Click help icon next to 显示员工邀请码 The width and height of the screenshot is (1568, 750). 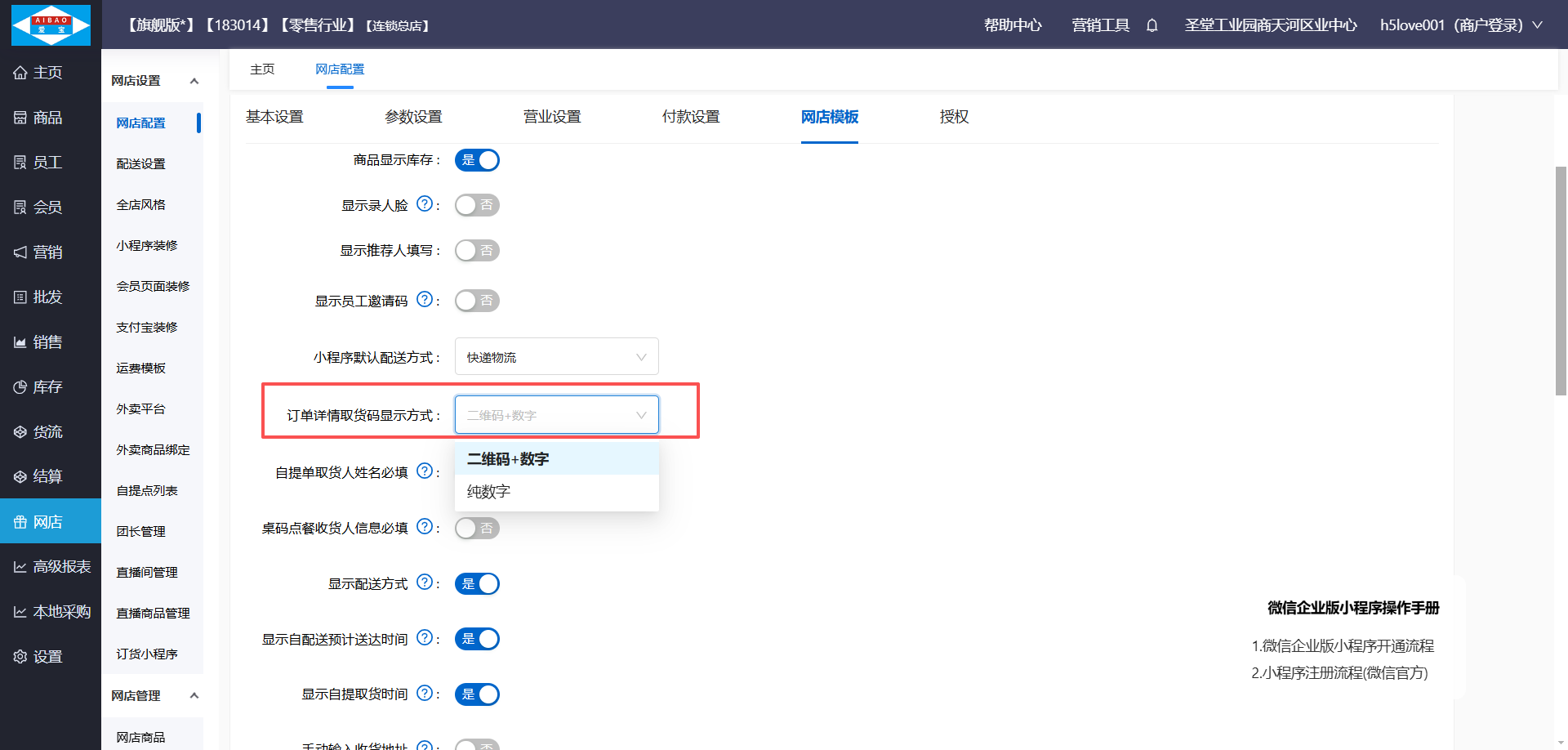(424, 300)
